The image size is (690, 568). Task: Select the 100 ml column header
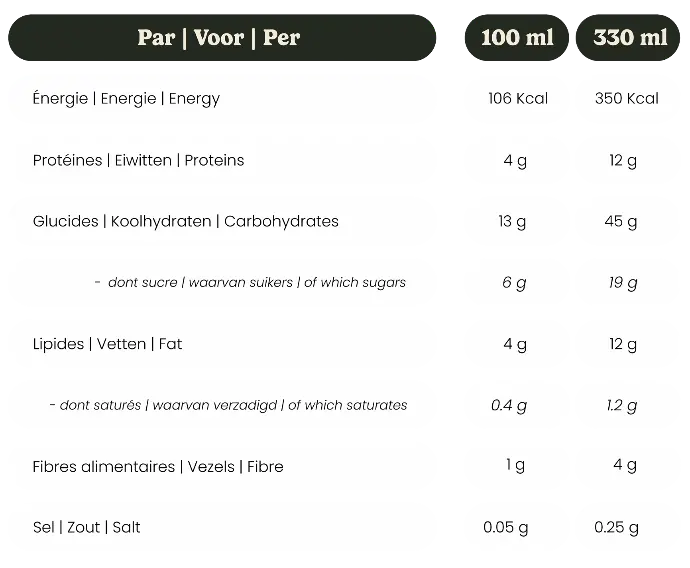515,38
